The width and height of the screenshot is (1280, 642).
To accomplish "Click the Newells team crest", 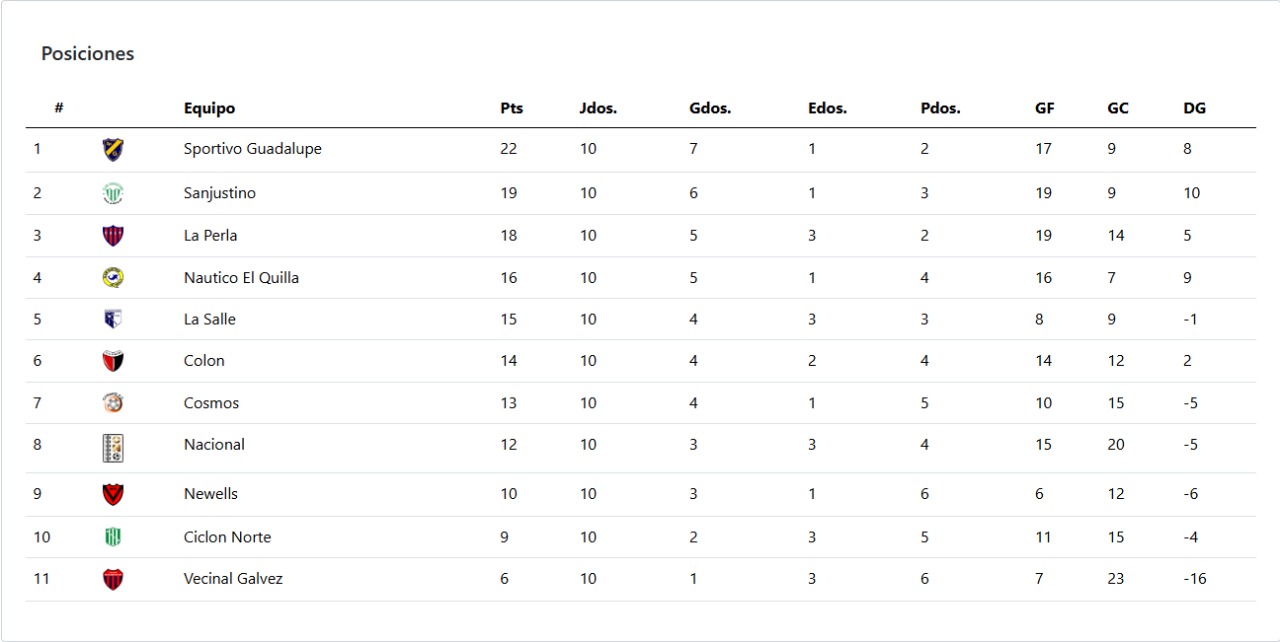I will (113, 494).
